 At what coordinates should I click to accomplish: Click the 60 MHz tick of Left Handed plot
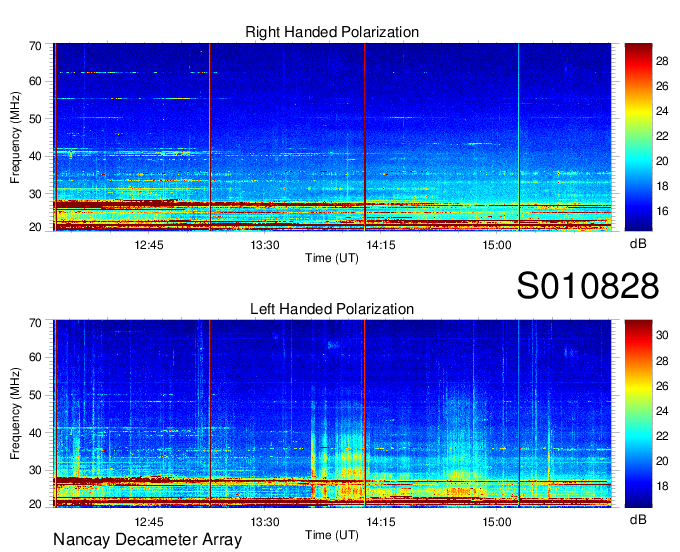point(36,357)
